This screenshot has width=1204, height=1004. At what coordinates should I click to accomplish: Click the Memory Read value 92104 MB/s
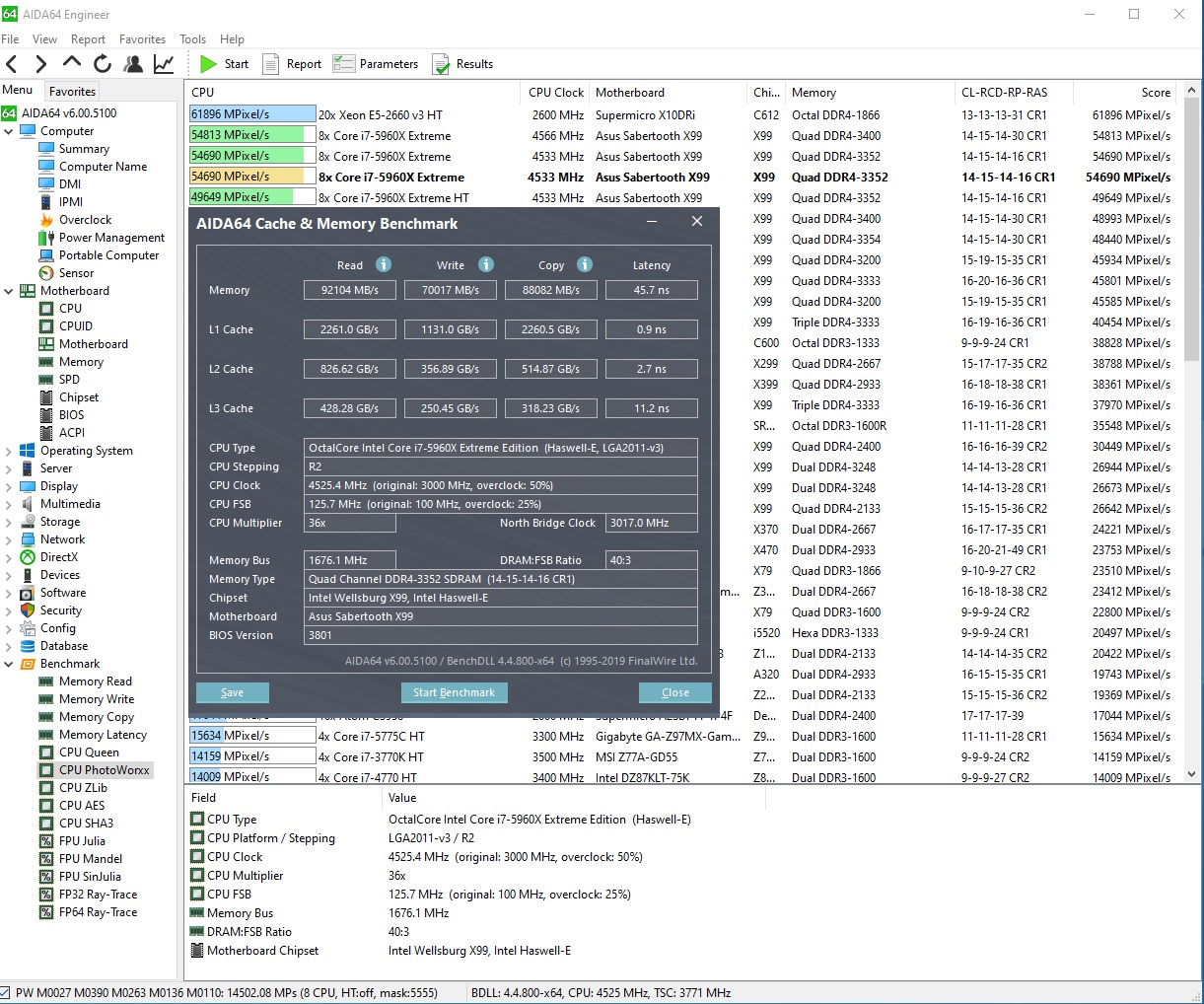coord(350,290)
